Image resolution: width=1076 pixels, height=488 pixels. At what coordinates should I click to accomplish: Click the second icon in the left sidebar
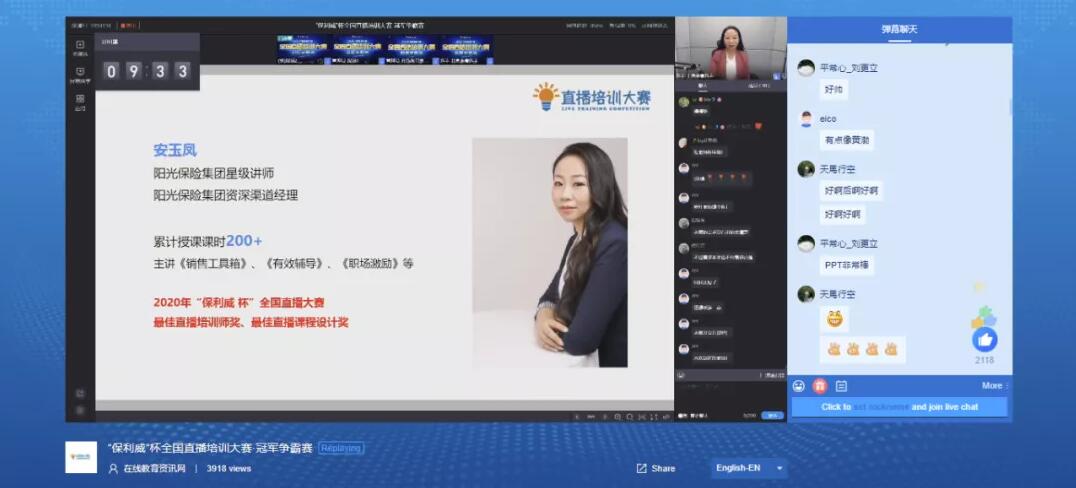[80, 73]
